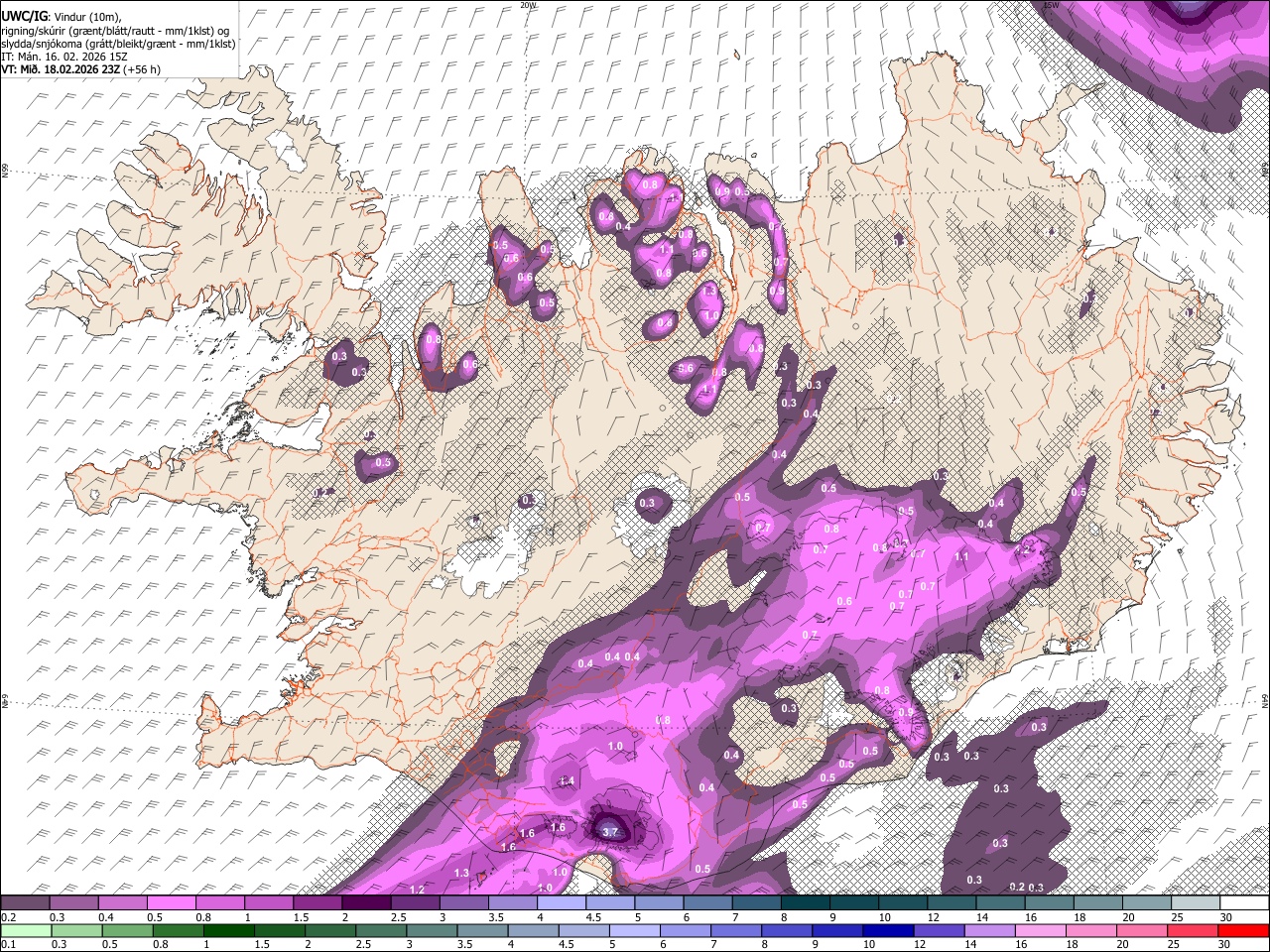The width and height of the screenshot is (1270, 952).
Task: Click the "2.5" label on the rain scale
Action: point(363,944)
